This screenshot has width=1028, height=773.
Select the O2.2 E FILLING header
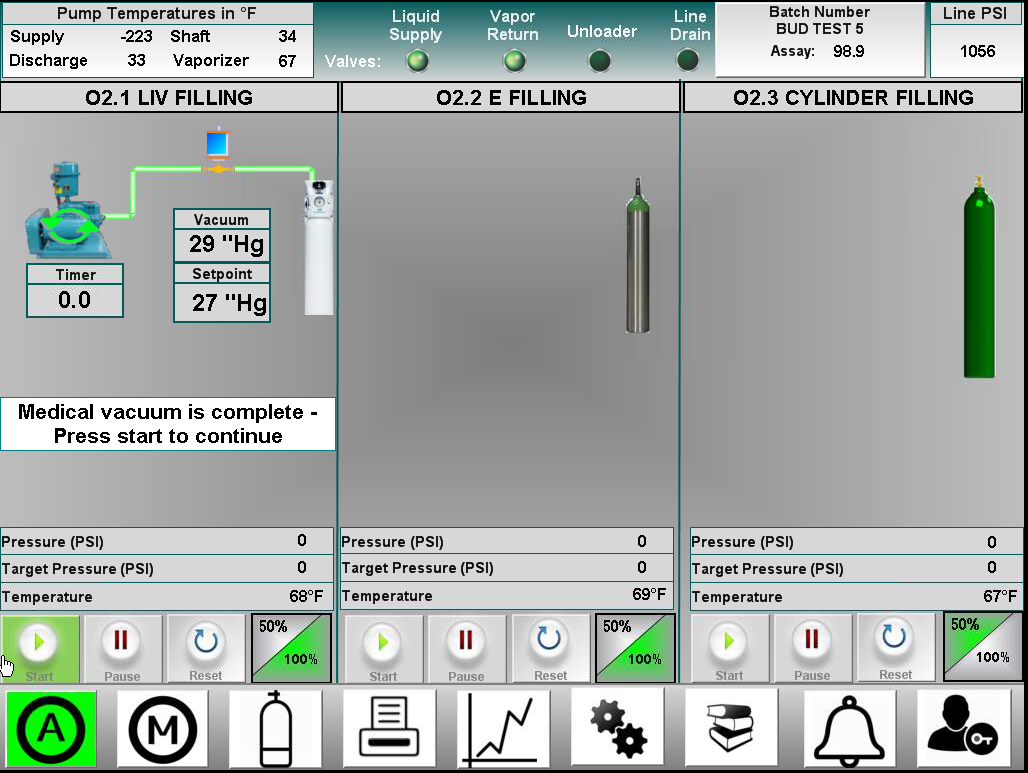[511, 98]
